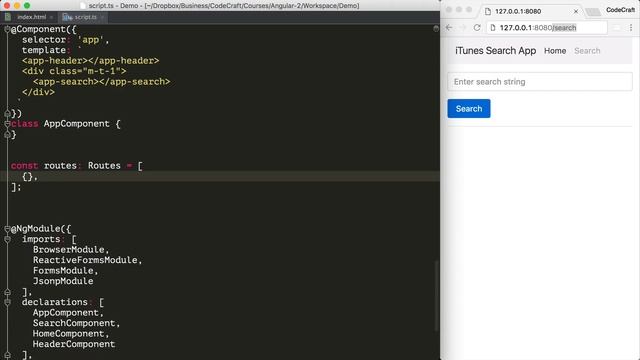The width and height of the screenshot is (640, 360).
Task: Click the page icon on browser tab
Action: (488, 11)
